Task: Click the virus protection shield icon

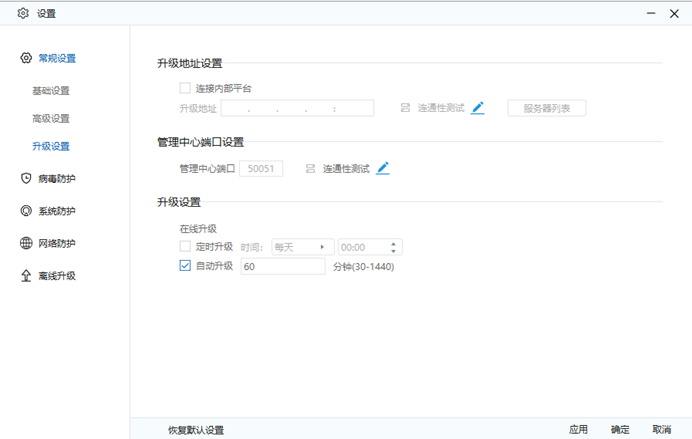Action: click(x=26, y=178)
